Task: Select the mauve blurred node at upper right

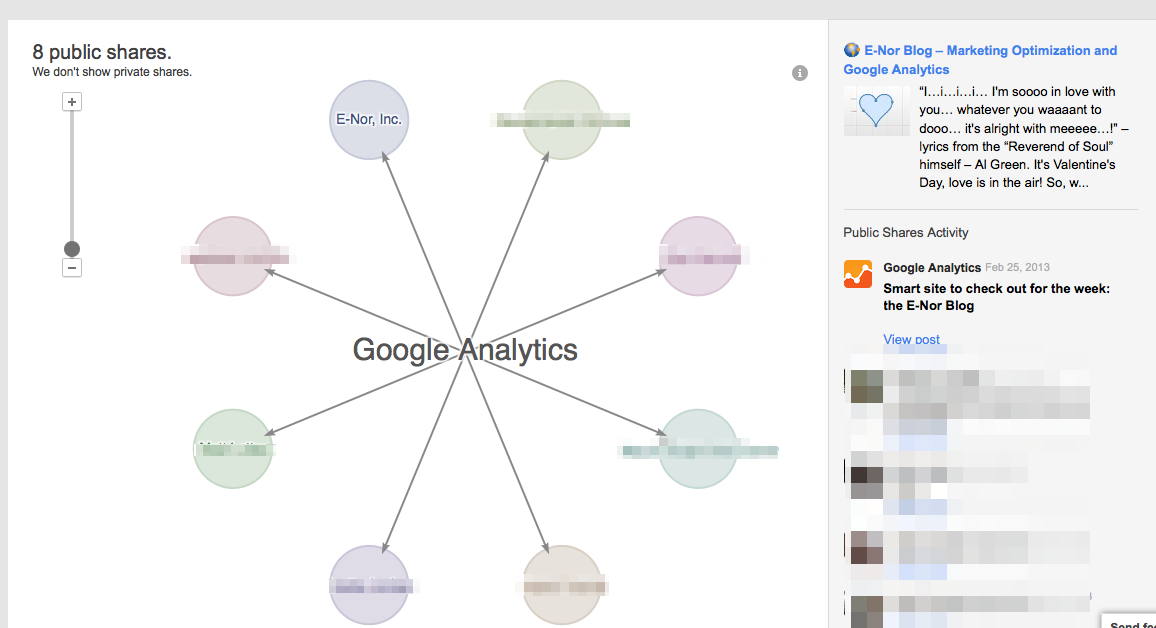Action: pyautogui.click(x=698, y=257)
